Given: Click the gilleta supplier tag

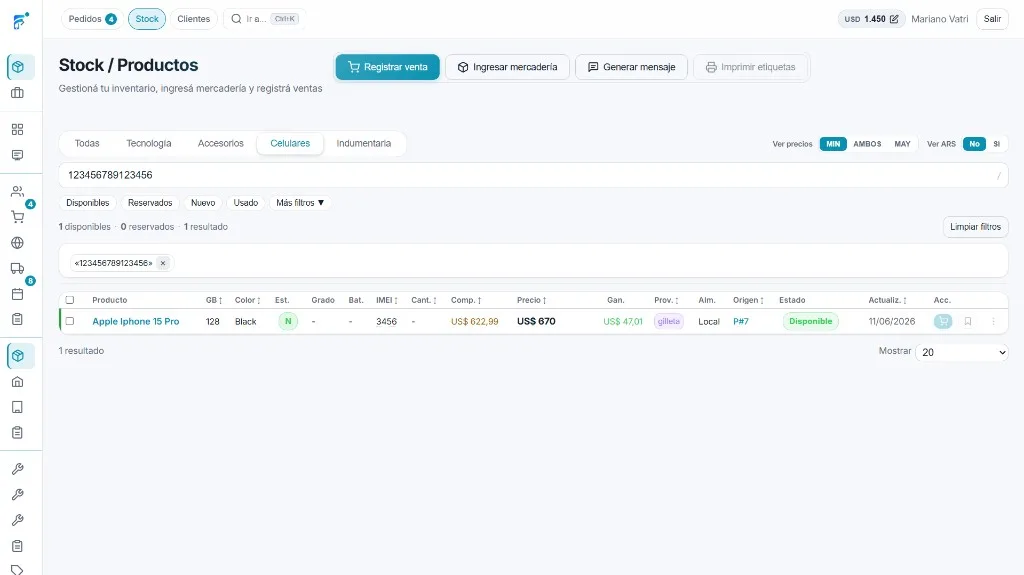Looking at the screenshot, I should (x=669, y=321).
